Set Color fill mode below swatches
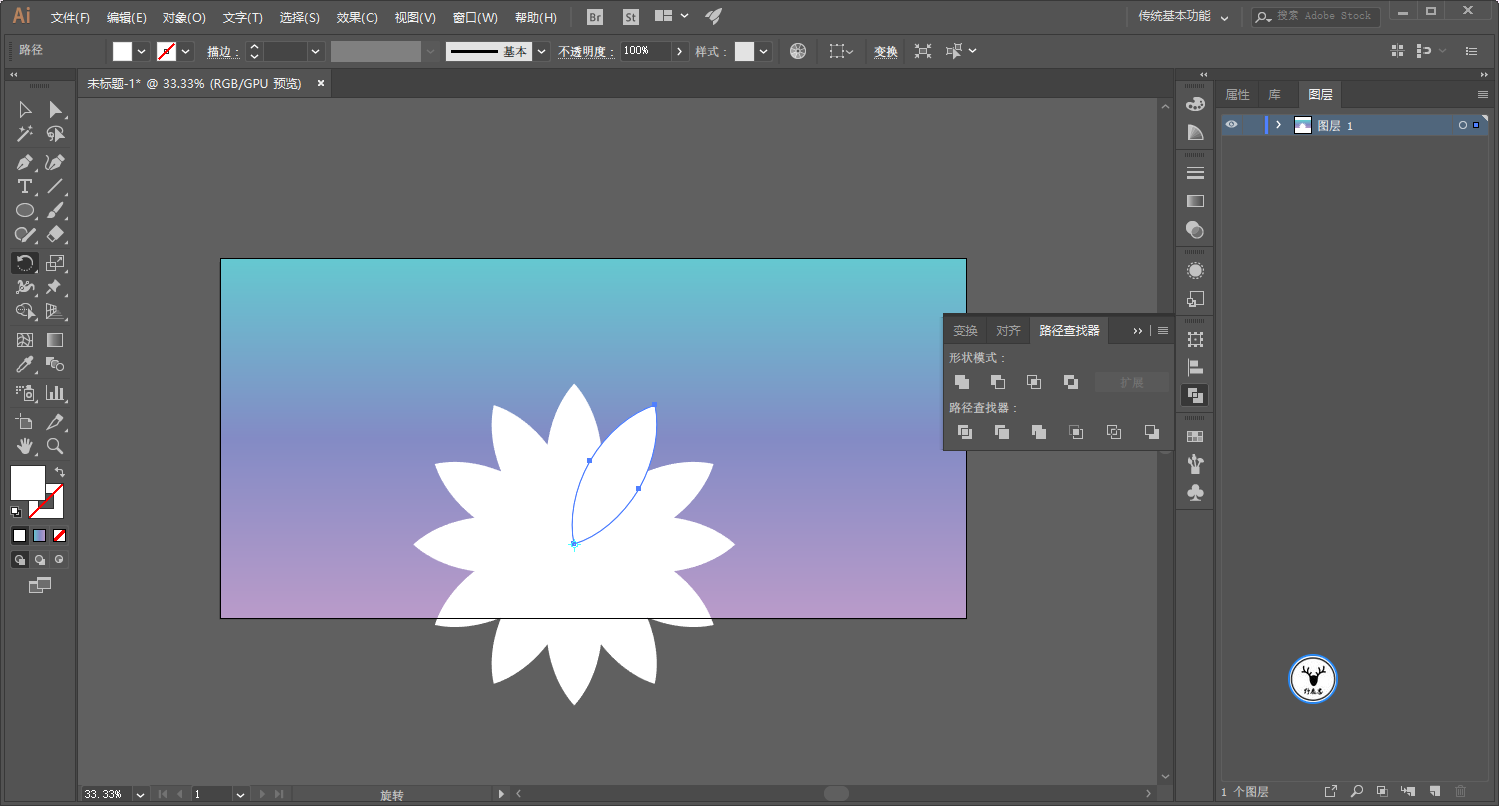The height and width of the screenshot is (806, 1499). click(19, 535)
